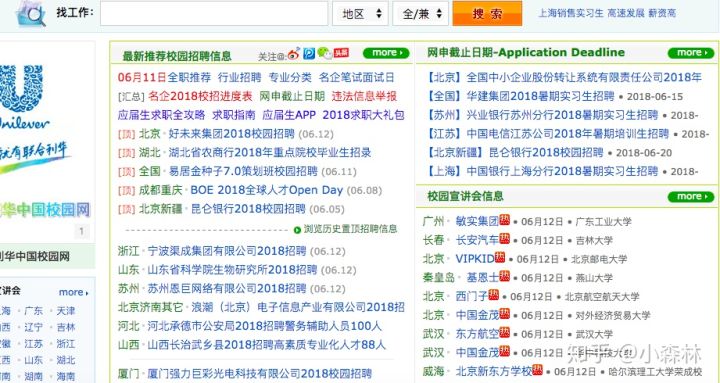Viewport: 720px width, 383px height.
Task: Click the hot badge next to 长安汽车
Action: pyautogui.click(x=505, y=238)
